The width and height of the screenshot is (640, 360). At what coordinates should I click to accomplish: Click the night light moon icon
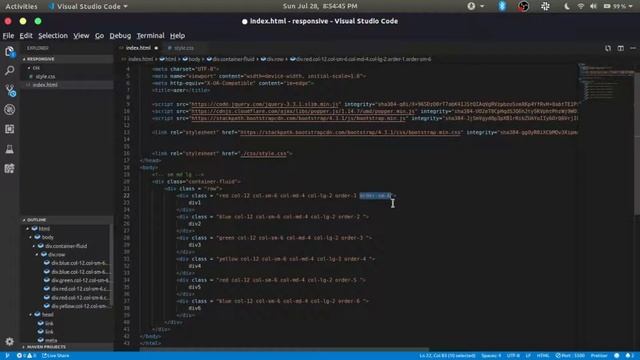point(567,6)
